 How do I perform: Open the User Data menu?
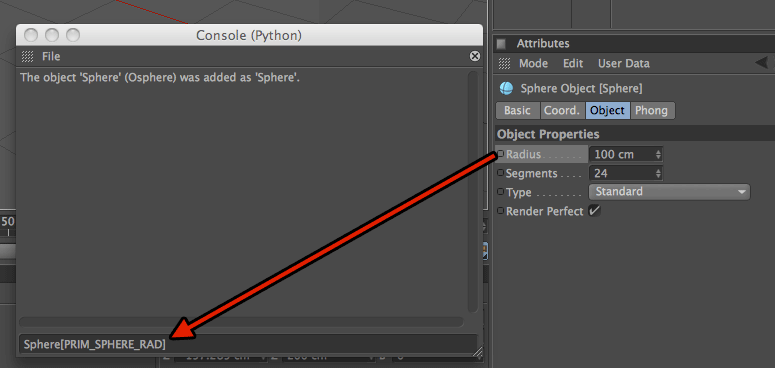click(624, 63)
